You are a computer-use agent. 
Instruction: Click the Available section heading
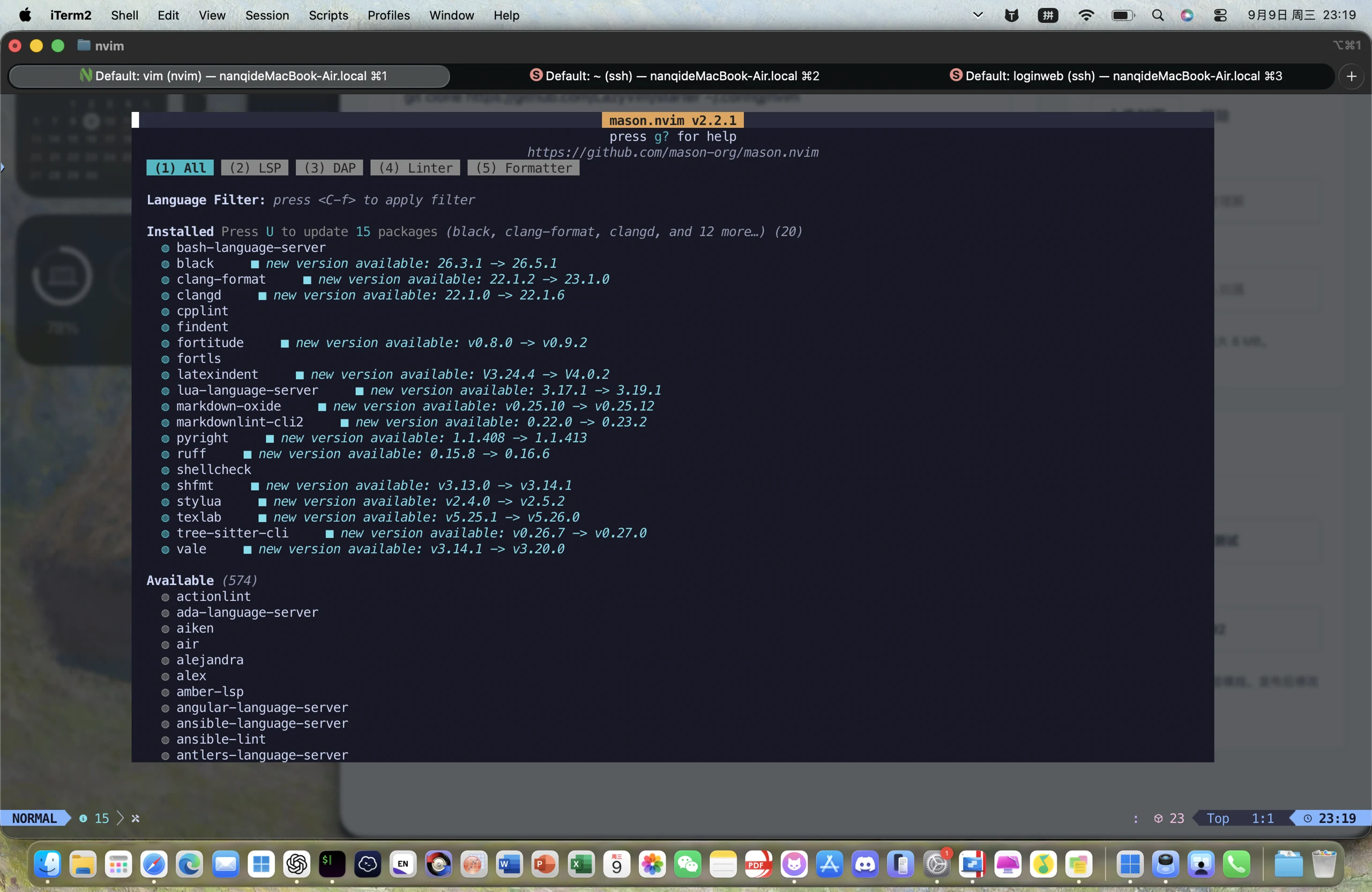[180, 580]
